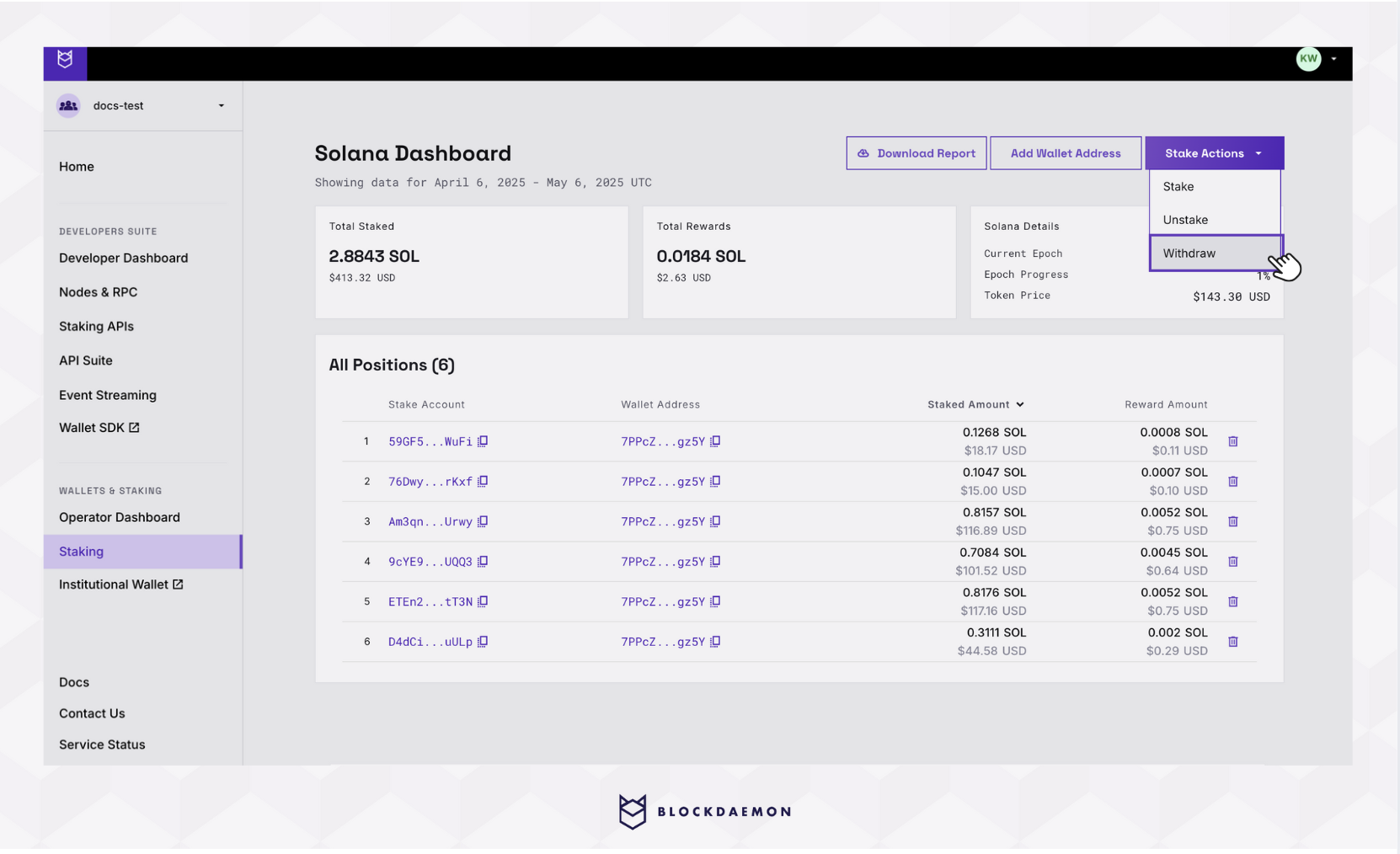
Task: Delete position ETEn2...tT3N with trash icon
Action: 1233,601
